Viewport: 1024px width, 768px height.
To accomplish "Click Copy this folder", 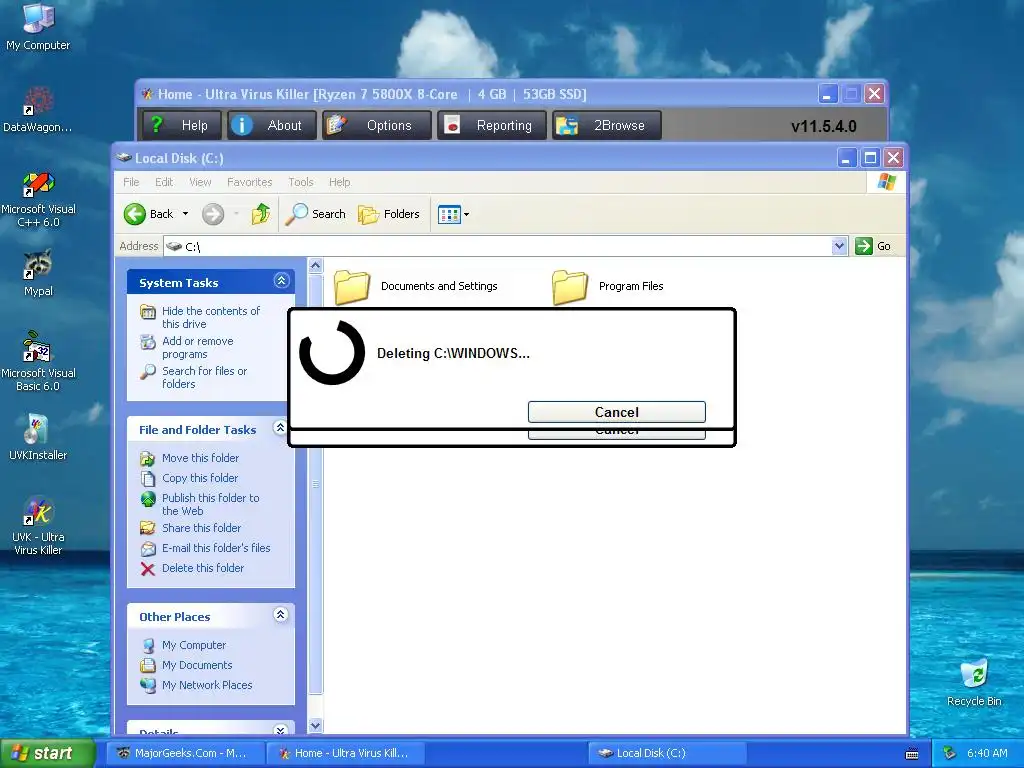I will coord(199,478).
